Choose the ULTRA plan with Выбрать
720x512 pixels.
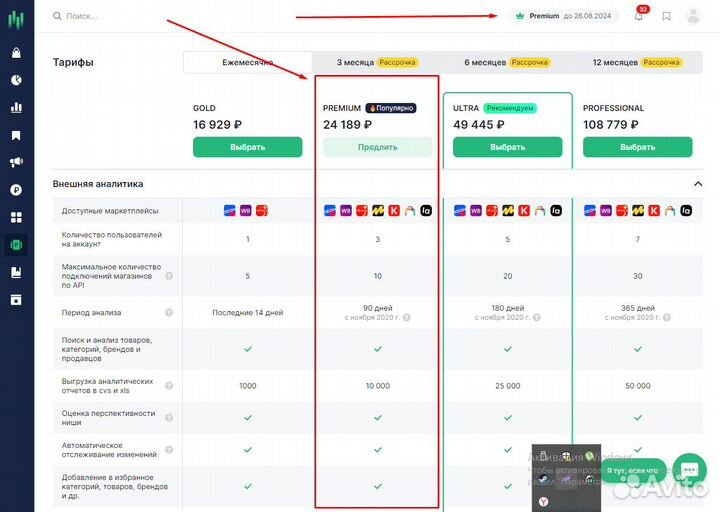click(x=507, y=147)
